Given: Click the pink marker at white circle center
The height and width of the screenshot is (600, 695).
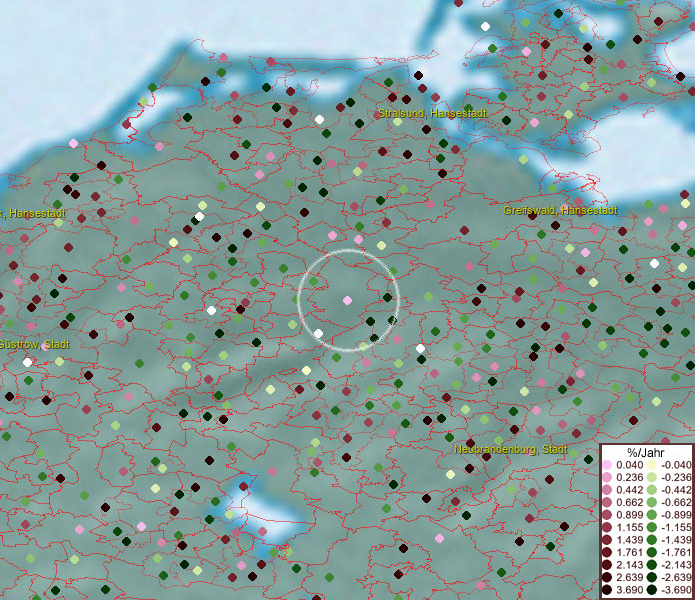Looking at the screenshot, I should coord(348,300).
